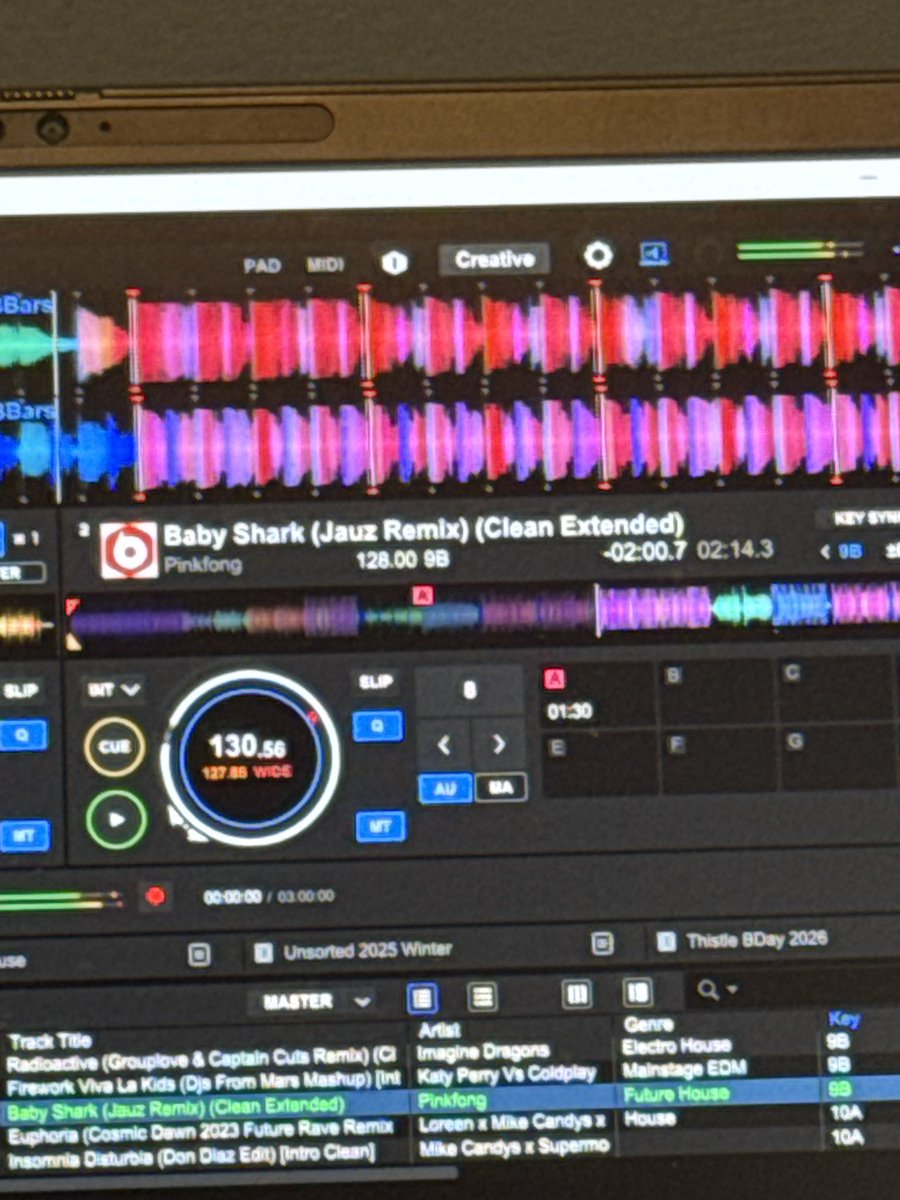Halve the loop with left arrow
The height and width of the screenshot is (1200, 900).
pyautogui.click(x=443, y=744)
